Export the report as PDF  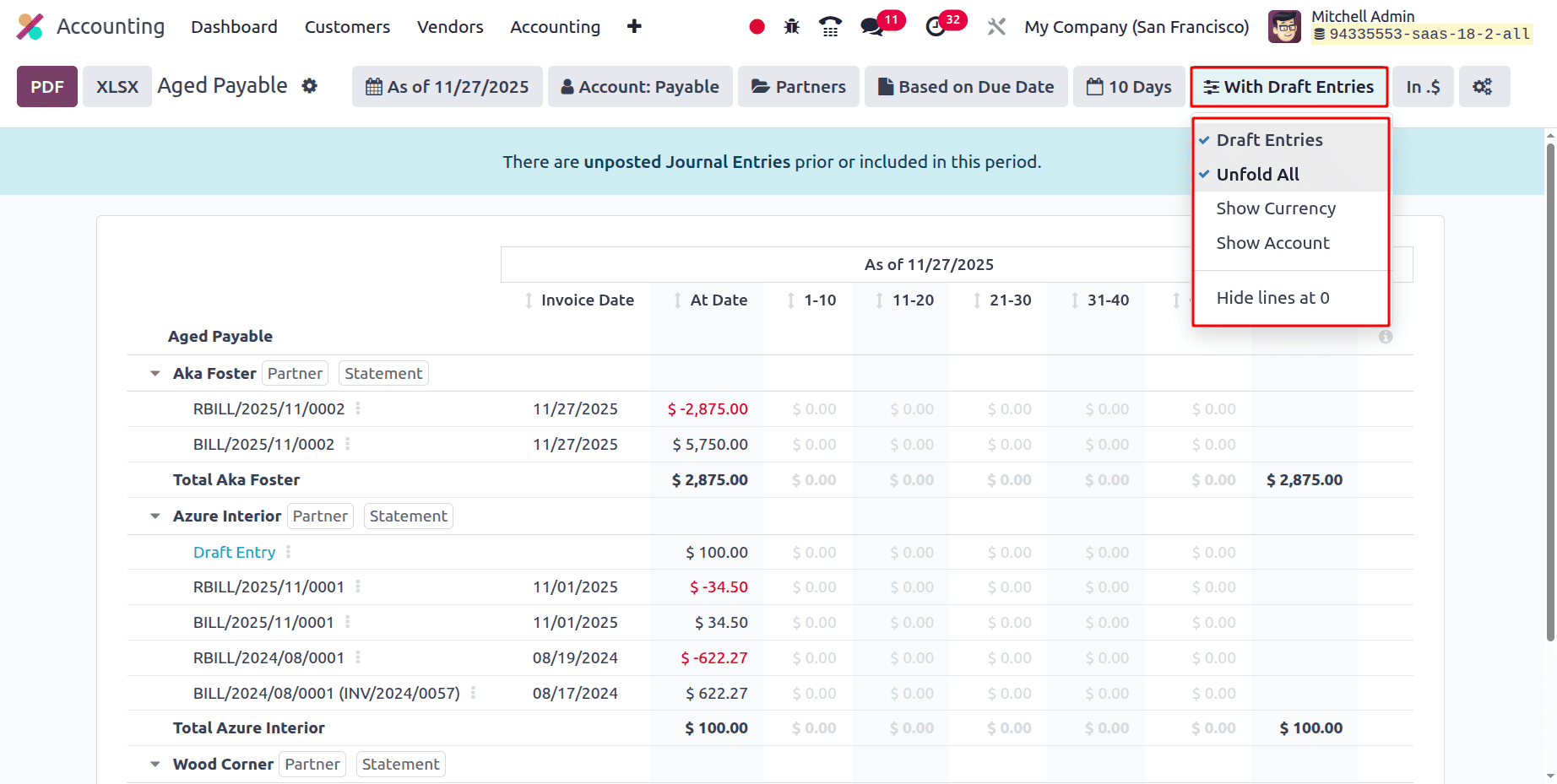coord(47,87)
